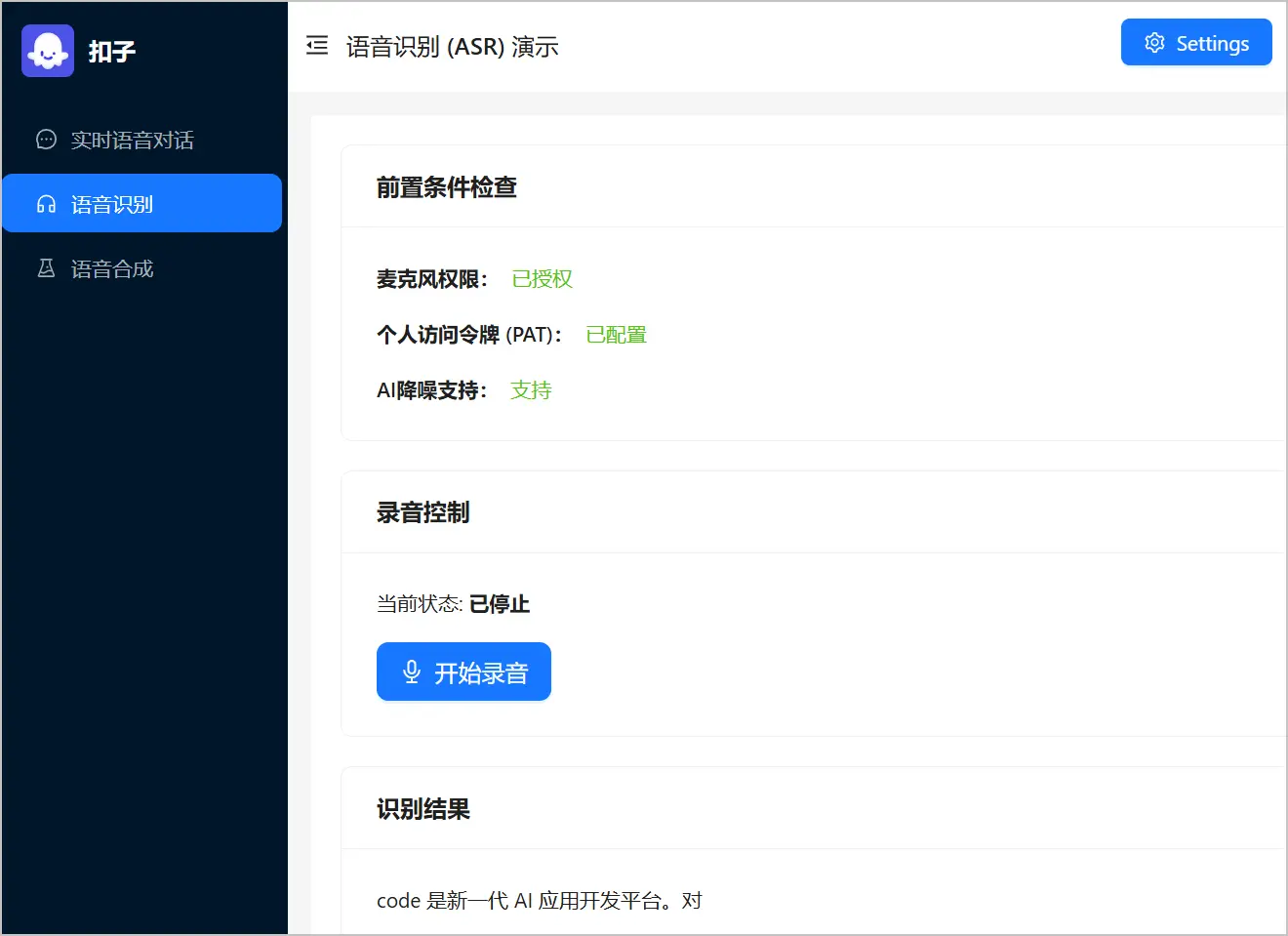This screenshot has height=936, width=1288.
Task: Switch to the 语音合成 menu item
Action: [142, 268]
